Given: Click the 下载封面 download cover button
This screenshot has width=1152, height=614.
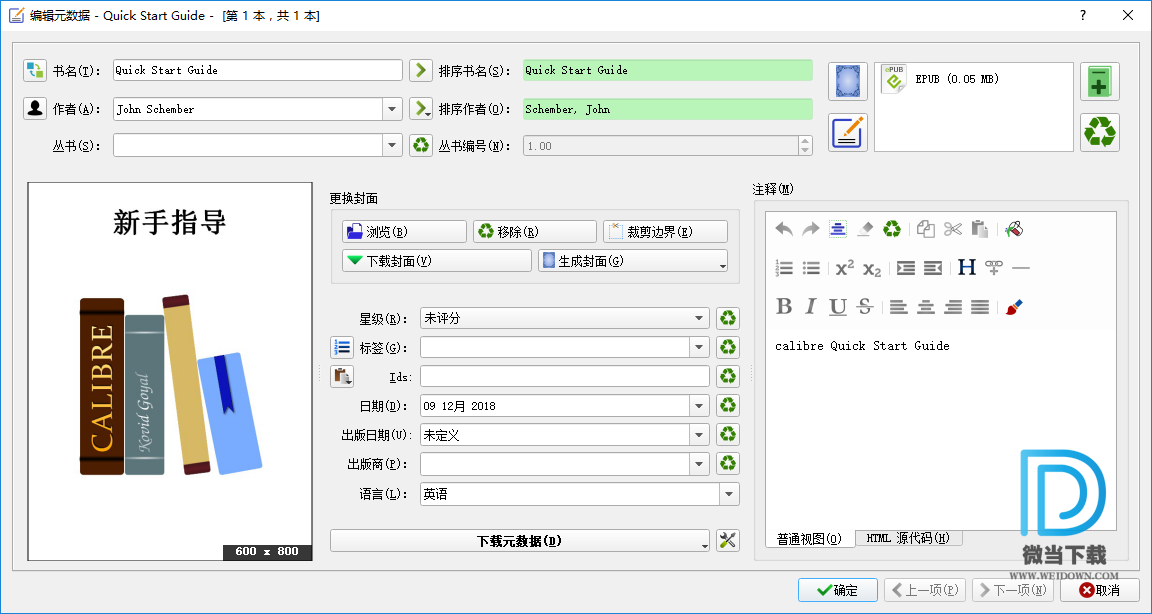Looking at the screenshot, I should [436, 261].
